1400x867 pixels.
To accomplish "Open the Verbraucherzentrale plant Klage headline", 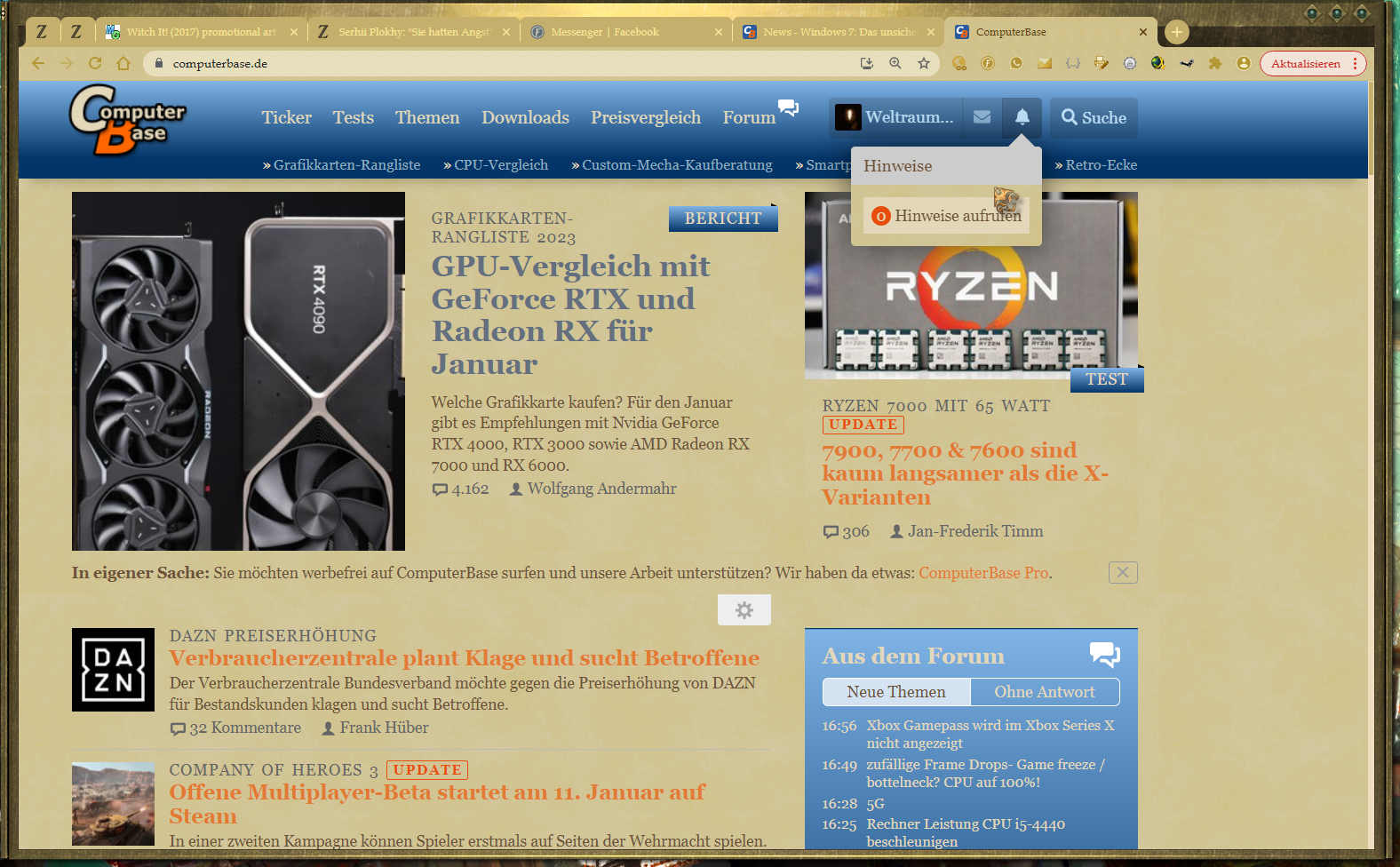I will click(464, 658).
